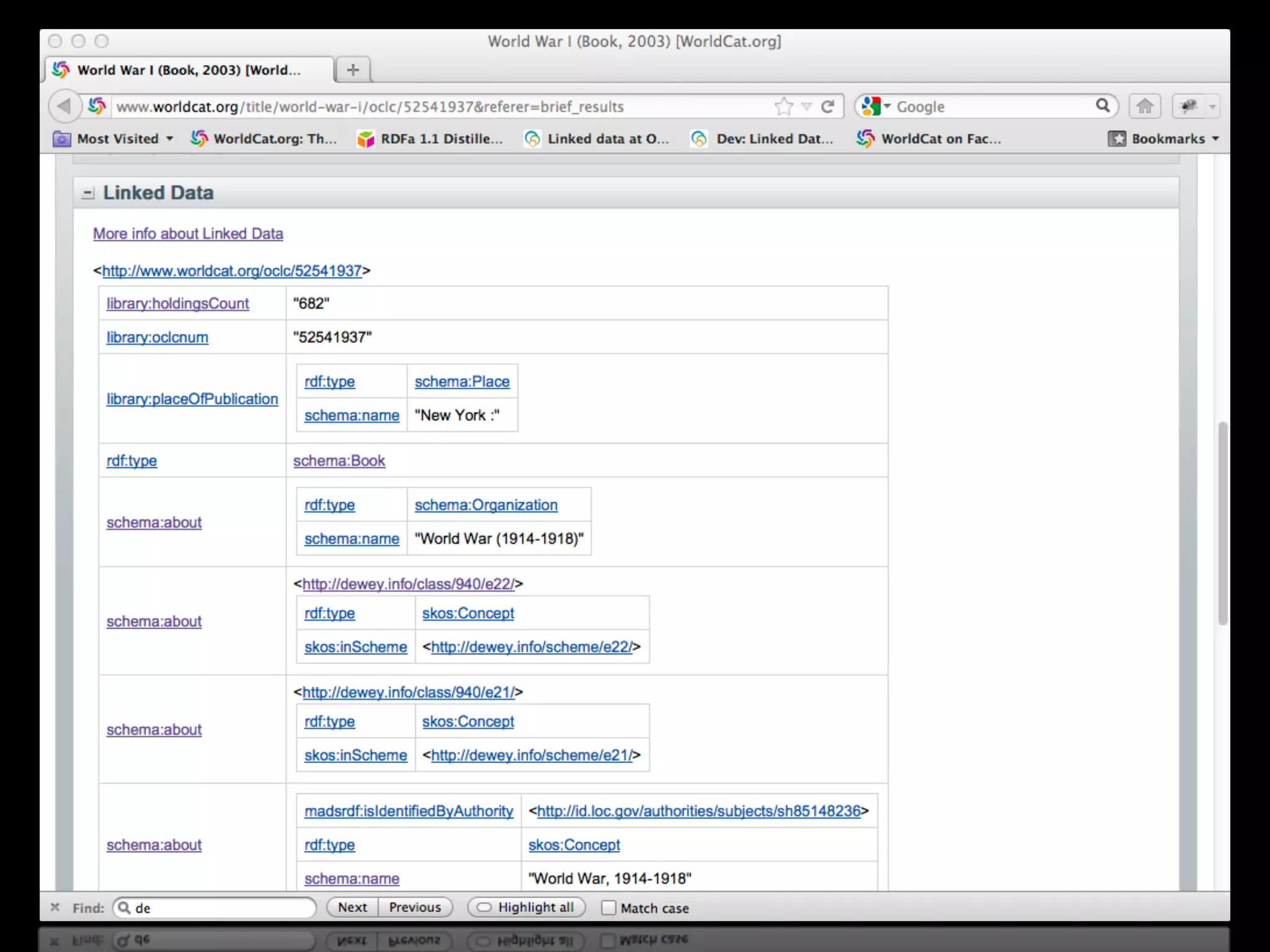
Task: Click the bookmark star in URL bar
Action: pos(784,107)
